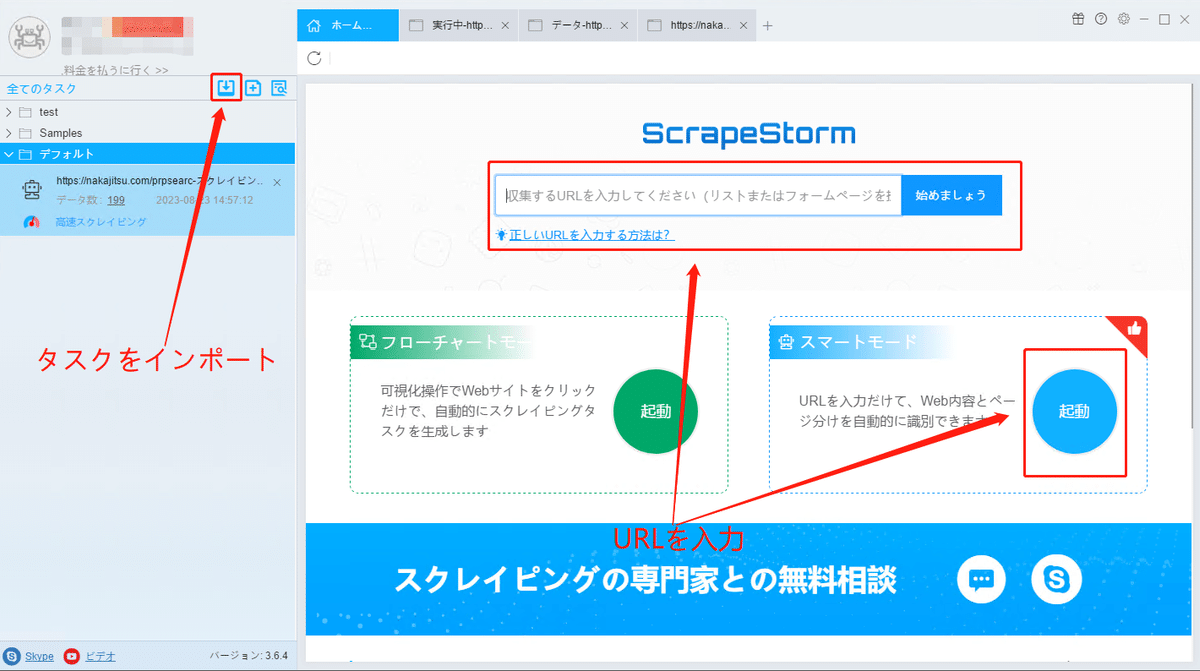Click data count 199 link

(x=116, y=200)
